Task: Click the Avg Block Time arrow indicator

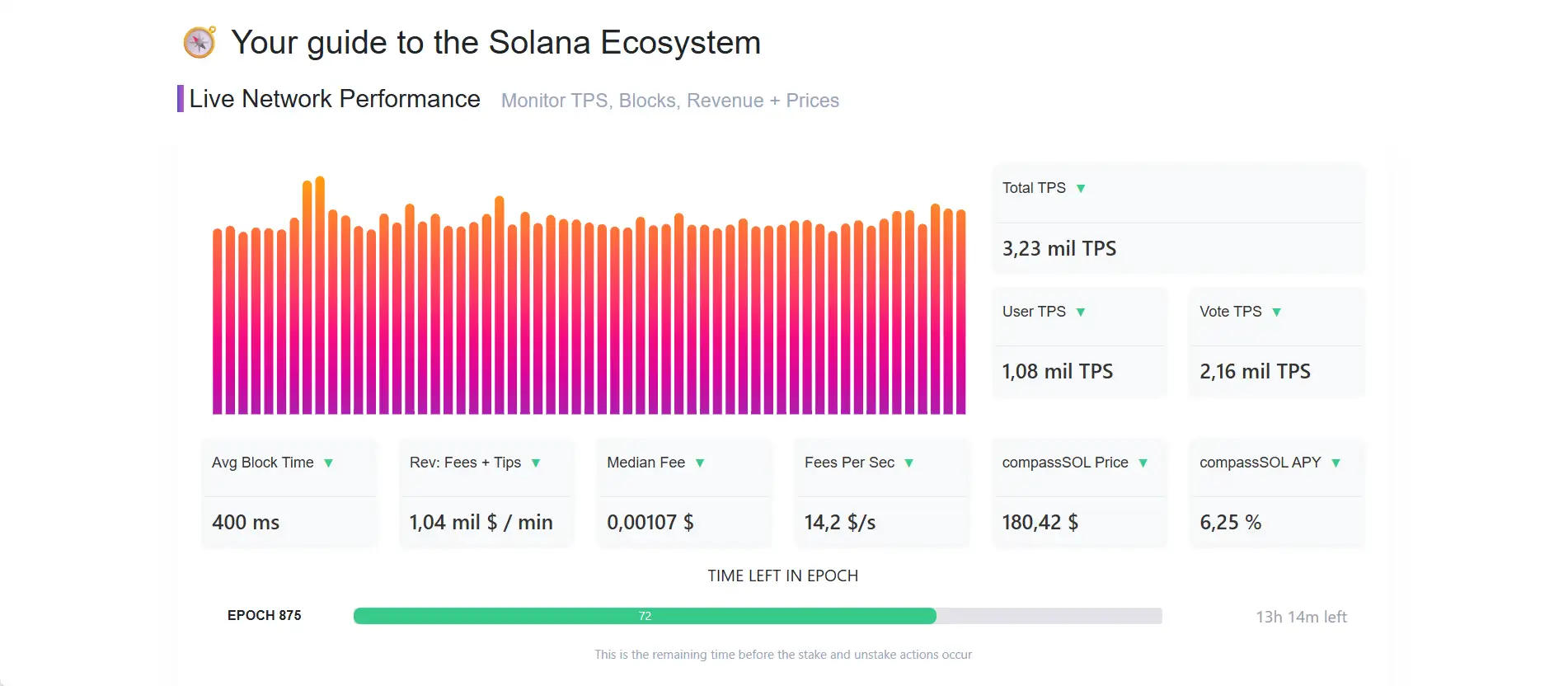Action: click(329, 463)
